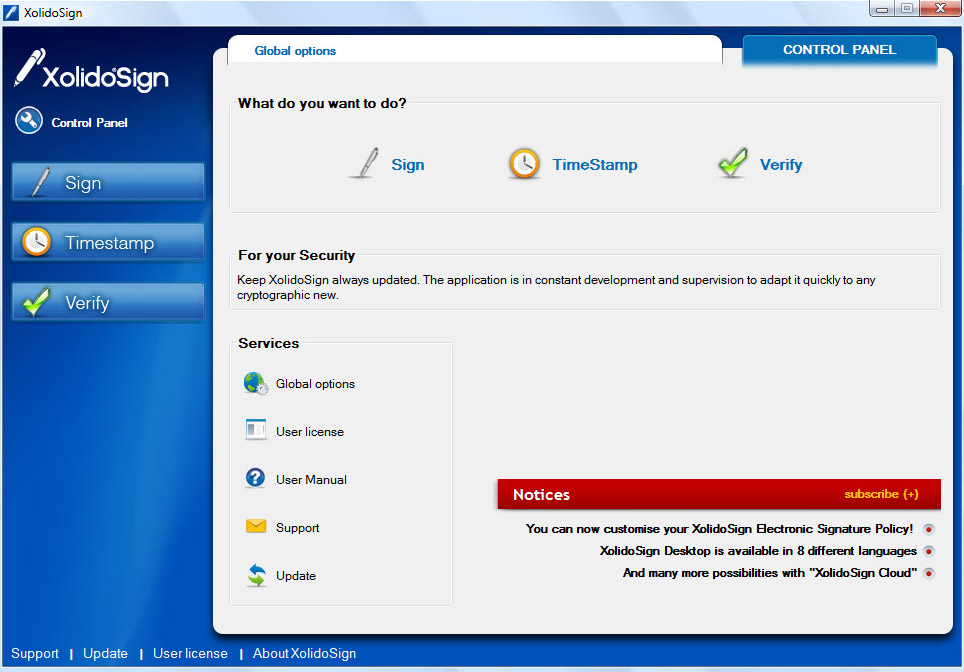The width and height of the screenshot is (964, 672).
Task: Choose the TimeStamp link in the center panel
Action: coord(595,165)
